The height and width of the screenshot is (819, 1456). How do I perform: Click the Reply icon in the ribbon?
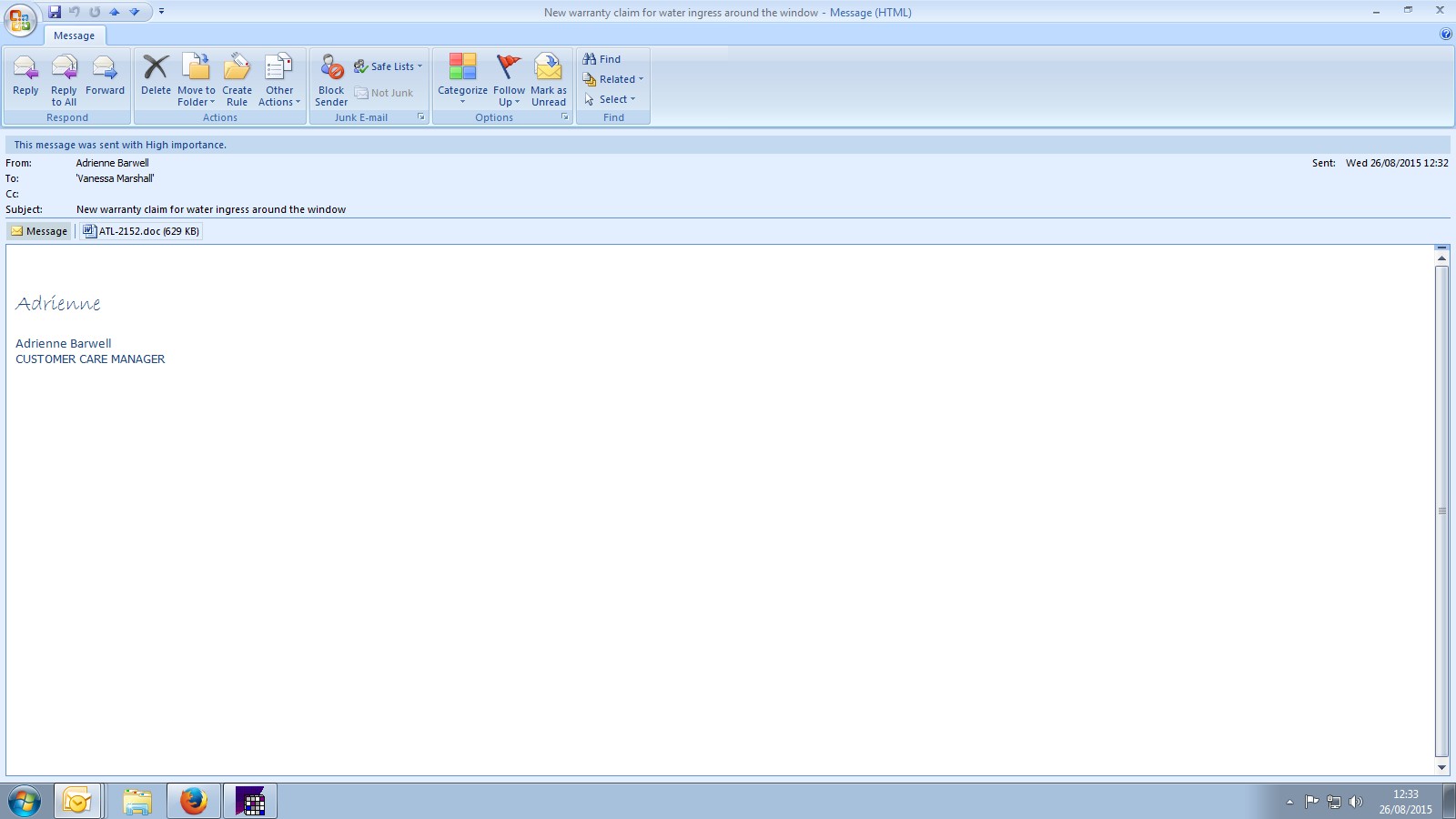25,76
